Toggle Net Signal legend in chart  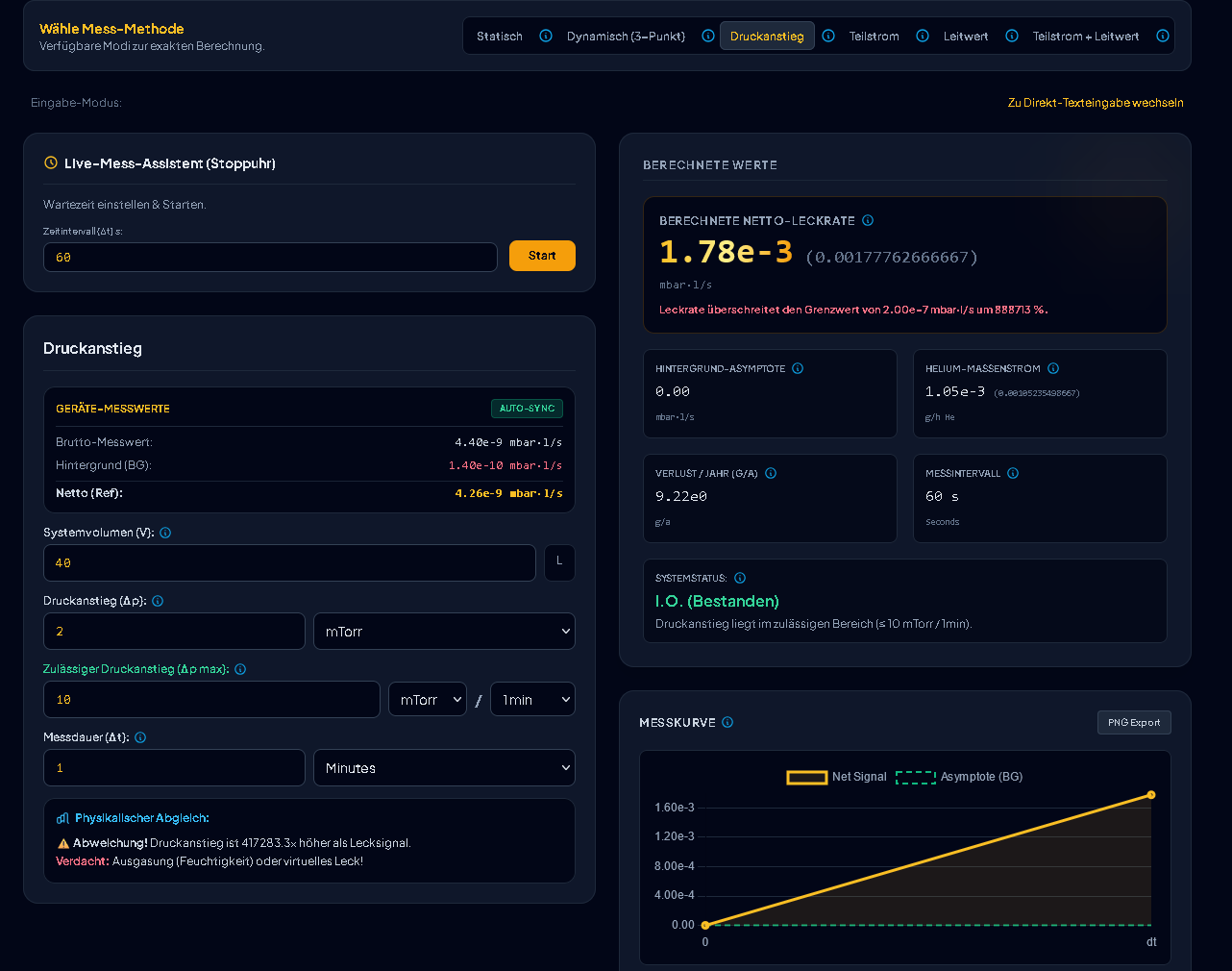836,777
